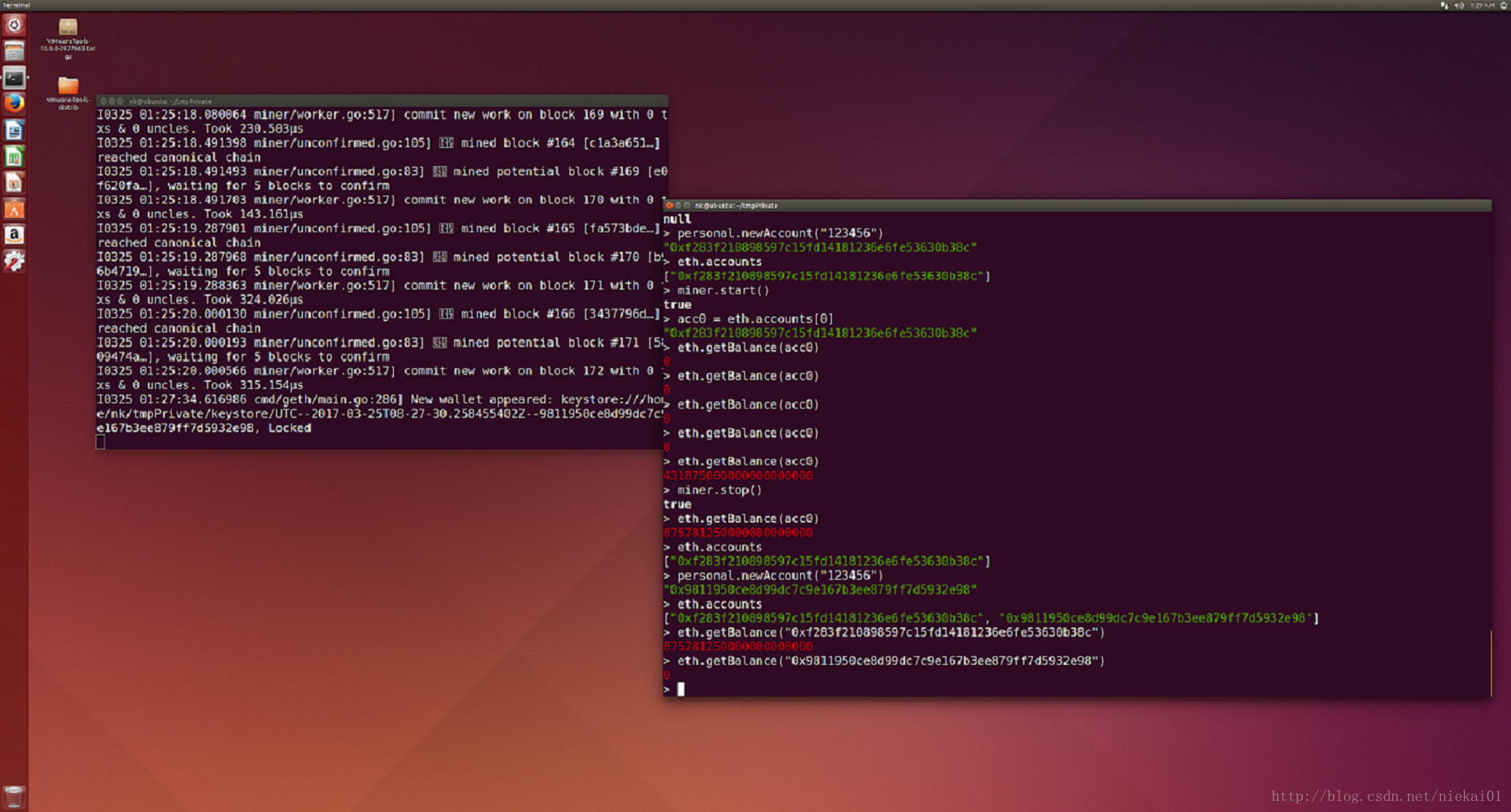
Task: Click the getBalance("0x9811950c…") command line
Action: (x=884, y=661)
